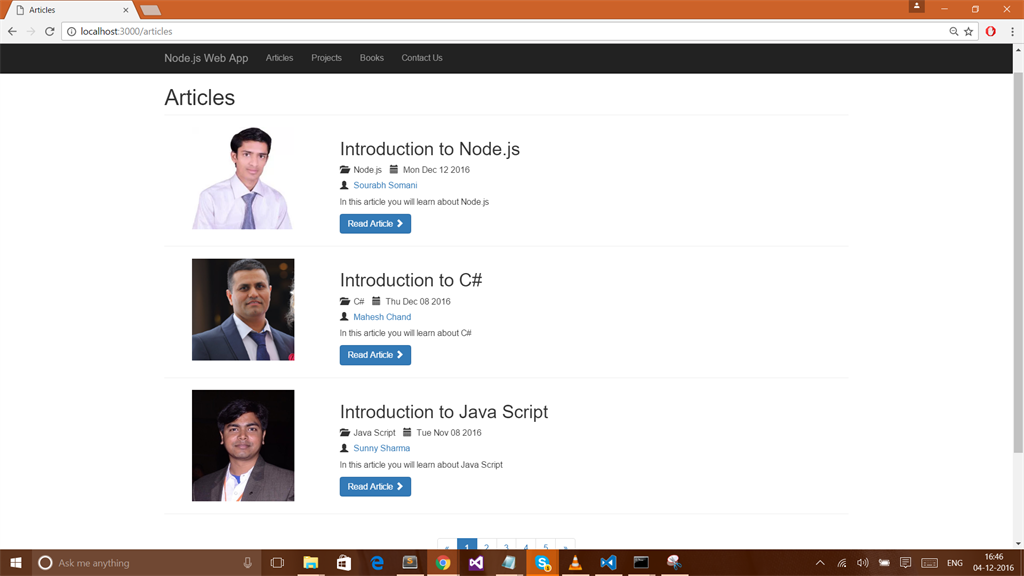This screenshot has width=1024, height=576.
Task: Open Node.js Web App brand link
Action: (x=206, y=58)
